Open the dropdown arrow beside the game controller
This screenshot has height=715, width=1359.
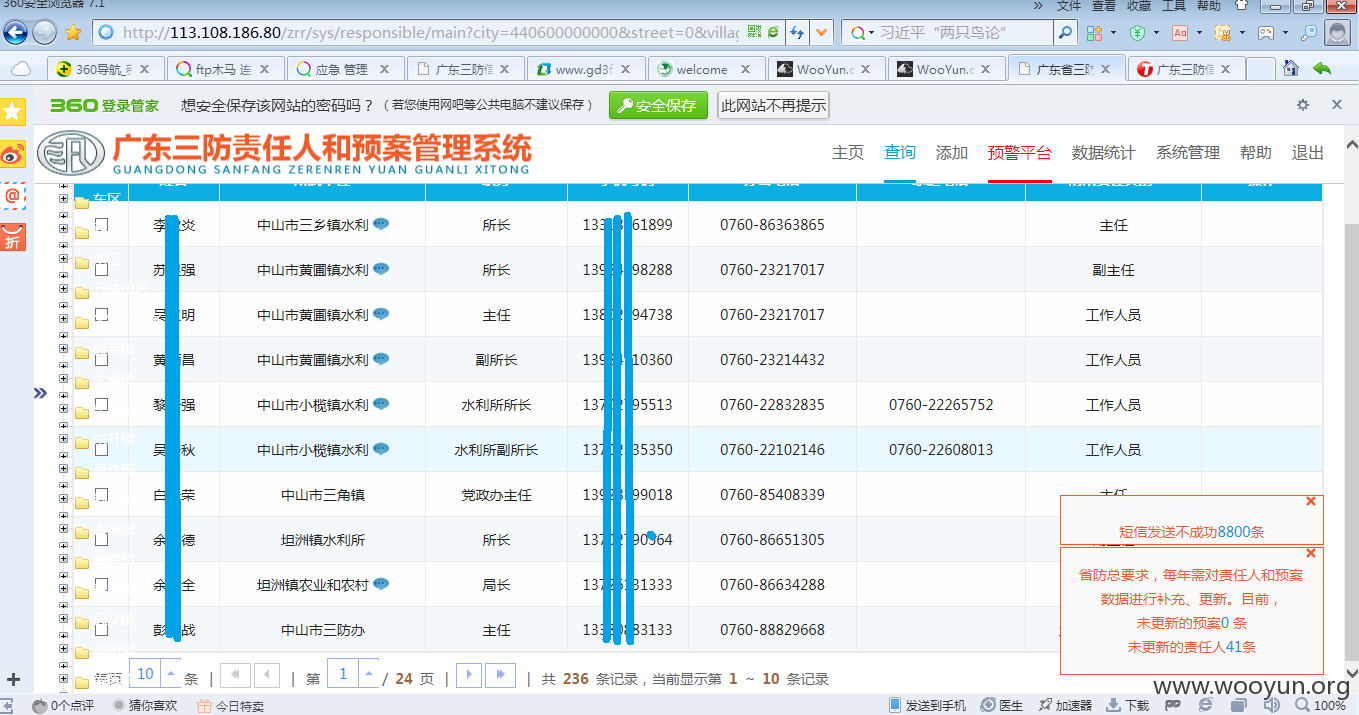[1286, 33]
